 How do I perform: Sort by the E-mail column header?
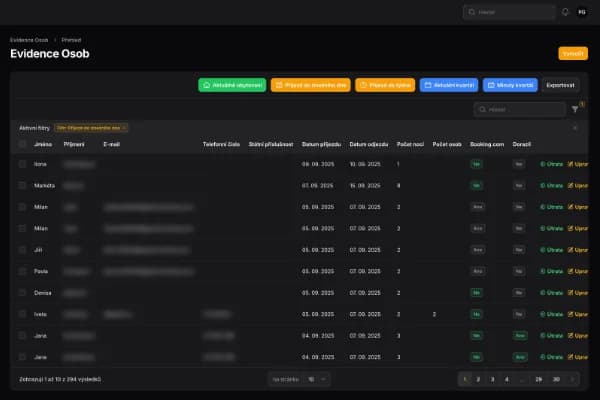[x=111, y=144]
